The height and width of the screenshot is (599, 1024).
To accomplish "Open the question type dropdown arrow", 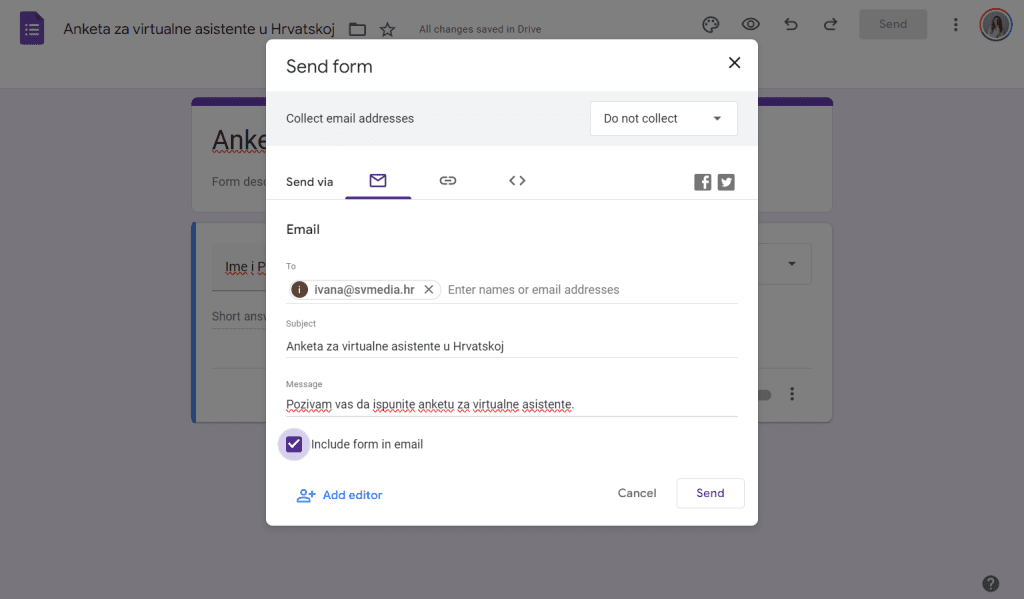I will (x=792, y=264).
